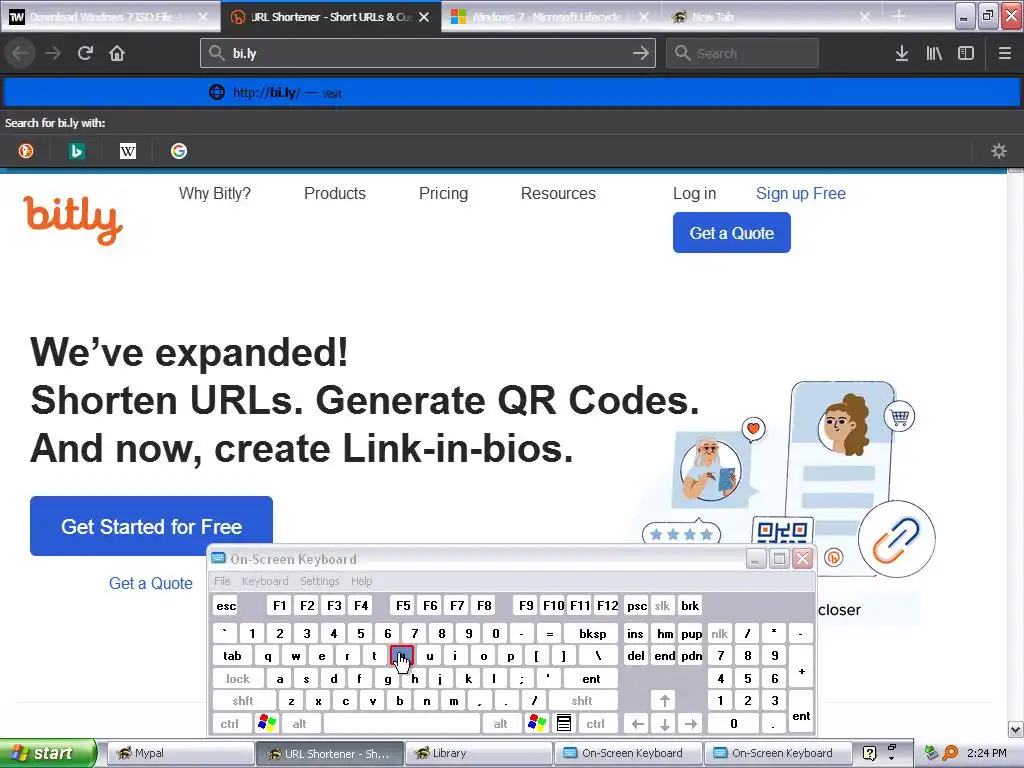
Task: Click the Log in link
Action: point(694,193)
